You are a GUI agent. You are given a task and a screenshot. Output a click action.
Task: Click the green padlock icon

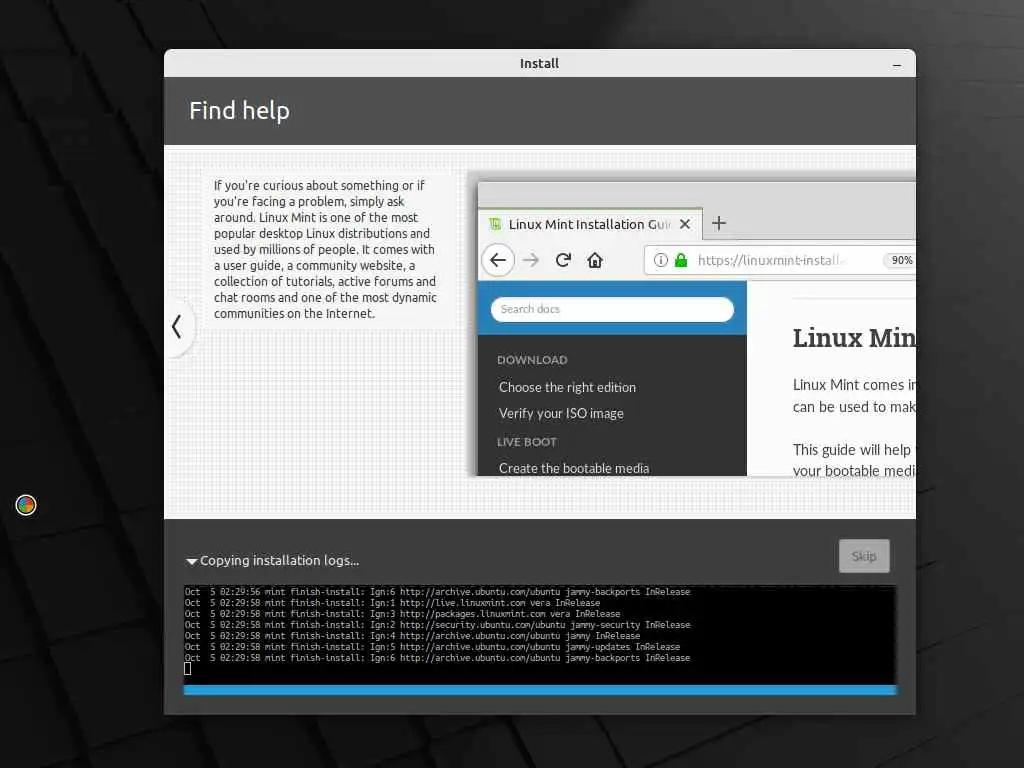pos(680,260)
